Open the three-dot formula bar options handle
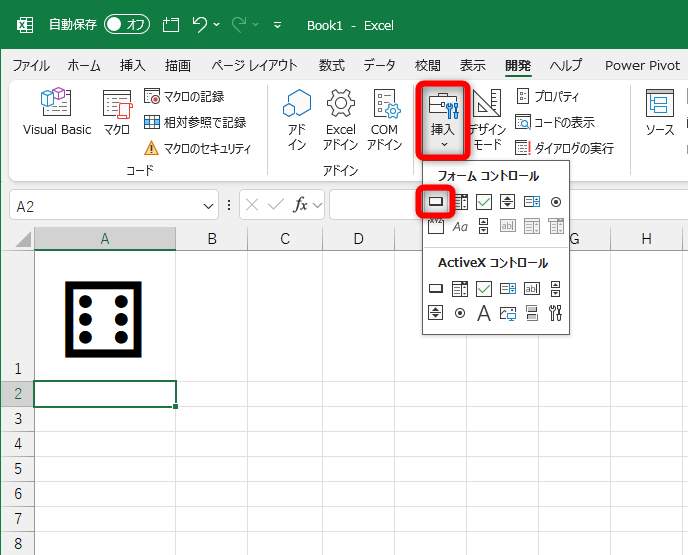Image resolution: width=688 pixels, height=555 pixels. click(x=229, y=205)
